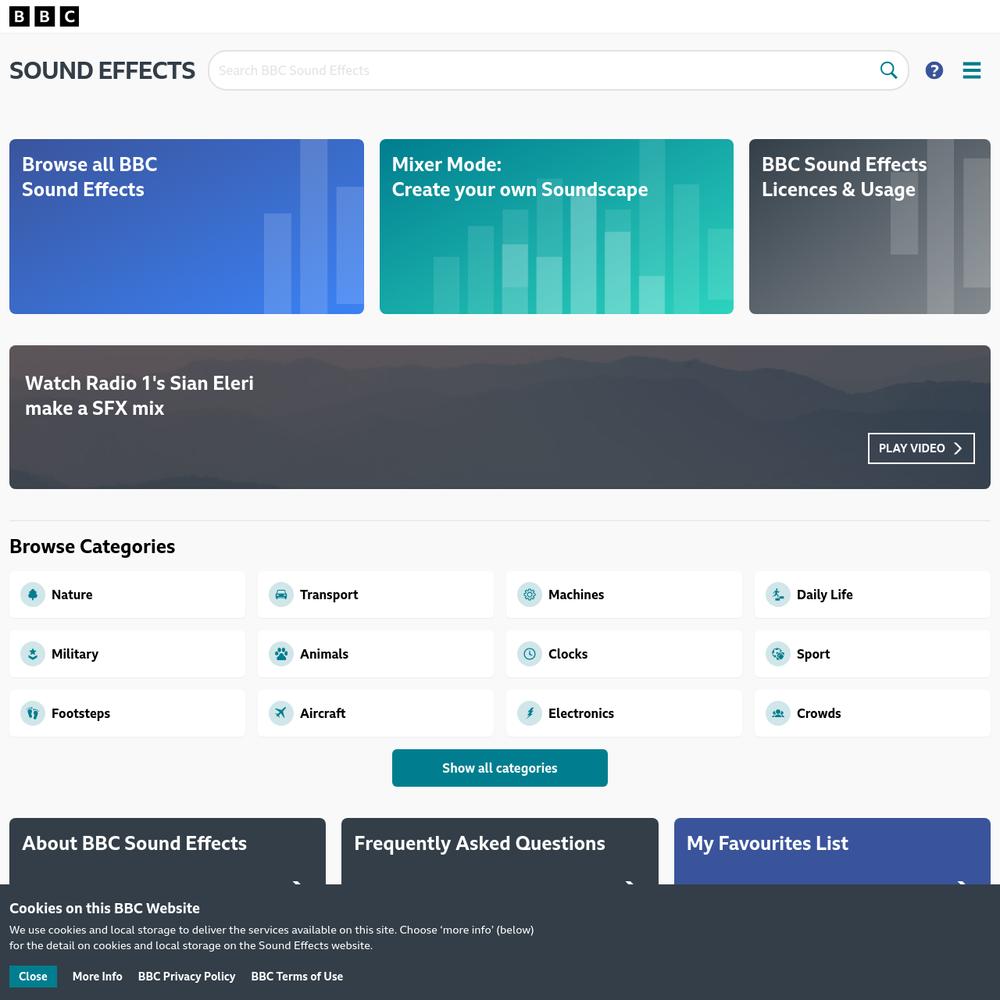Click the Military badge icon
Viewport: 1000px width, 1000px height.
coord(33,654)
